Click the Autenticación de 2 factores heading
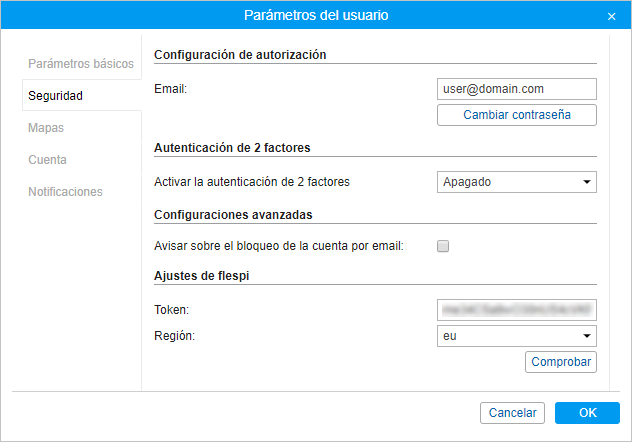The height and width of the screenshot is (442, 632). pyautogui.click(x=232, y=147)
